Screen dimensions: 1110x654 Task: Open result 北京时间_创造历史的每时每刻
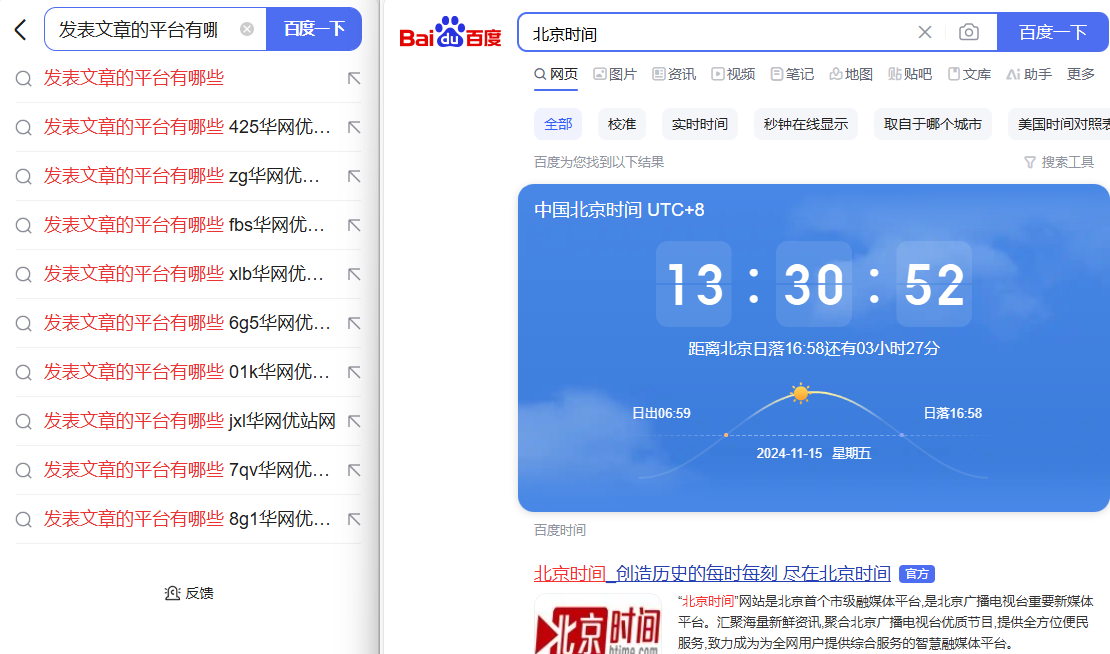[712, 573]
